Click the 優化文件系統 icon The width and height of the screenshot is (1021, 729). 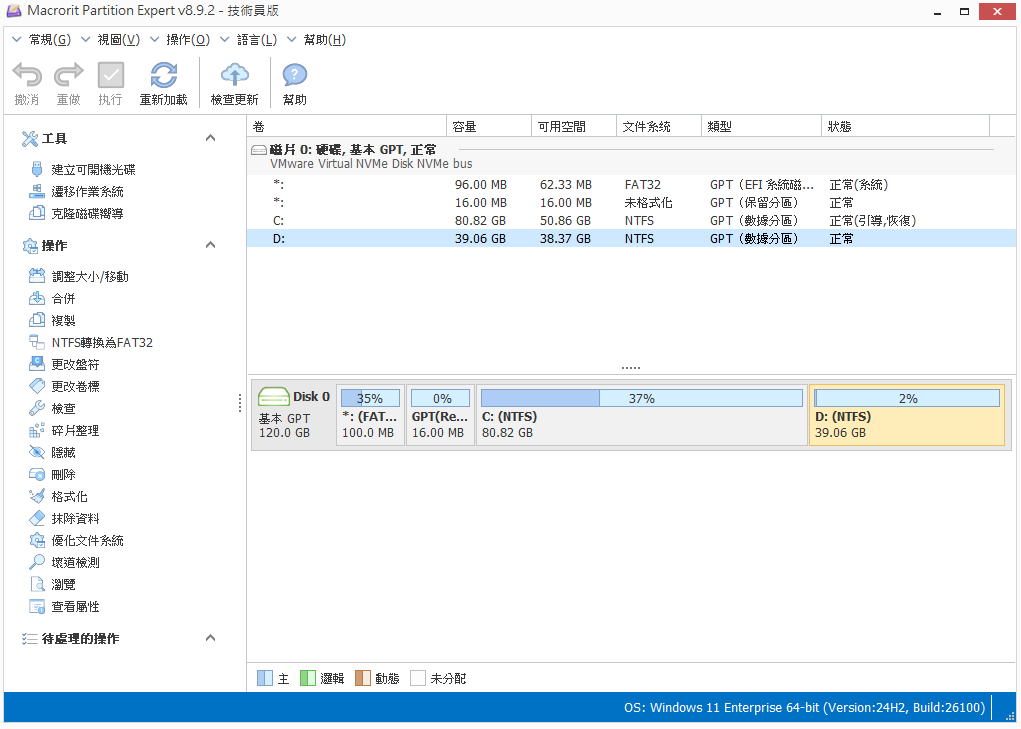click(x=37, y=540)
